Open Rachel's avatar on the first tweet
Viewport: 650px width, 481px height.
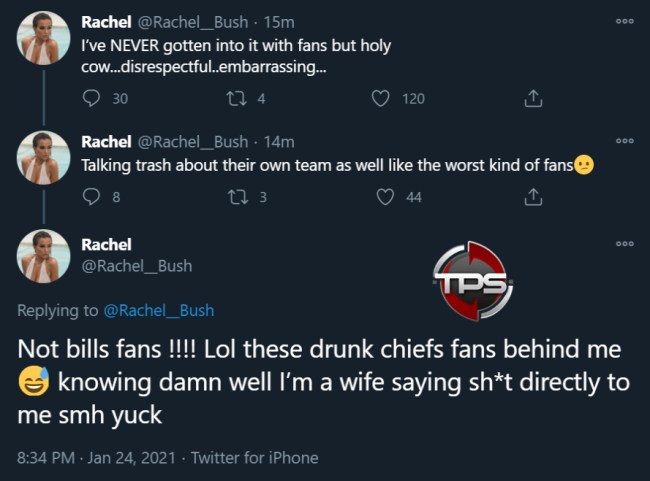[x=43, y=39]
